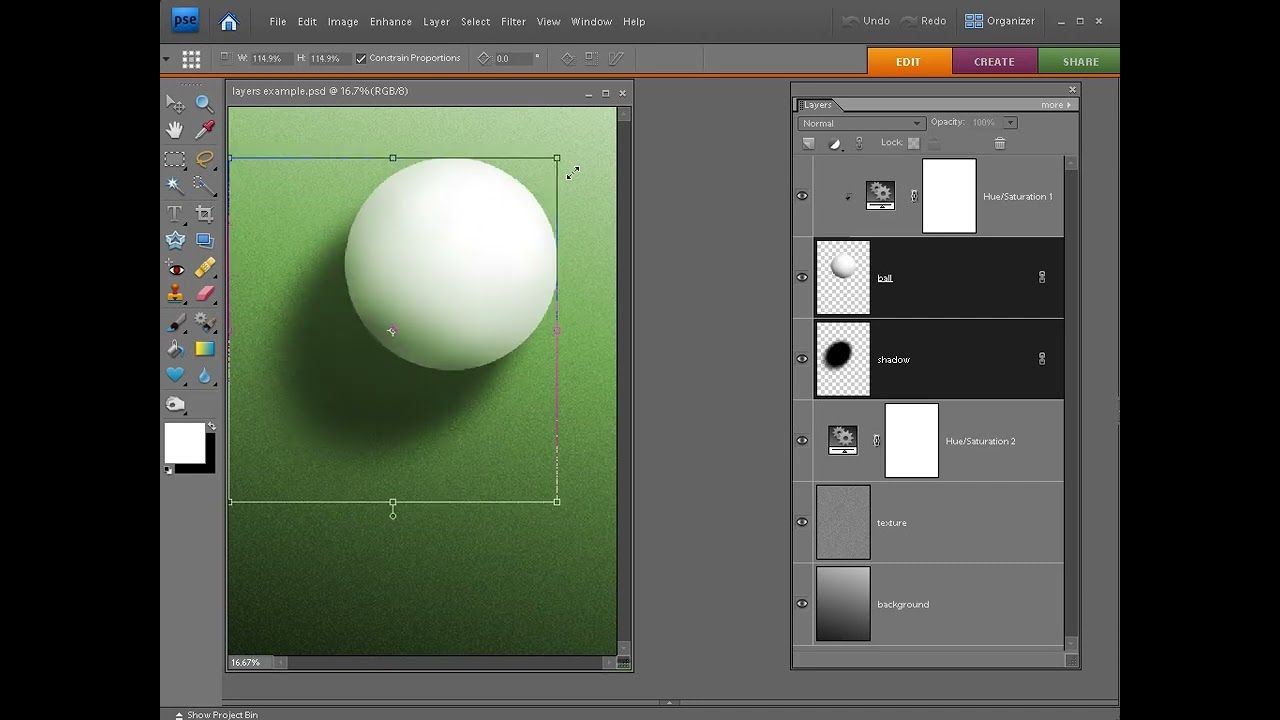Screen dimensions: 1280x720
Task: Click the Skew transform icon in options bar
Action: click(617, 59)
